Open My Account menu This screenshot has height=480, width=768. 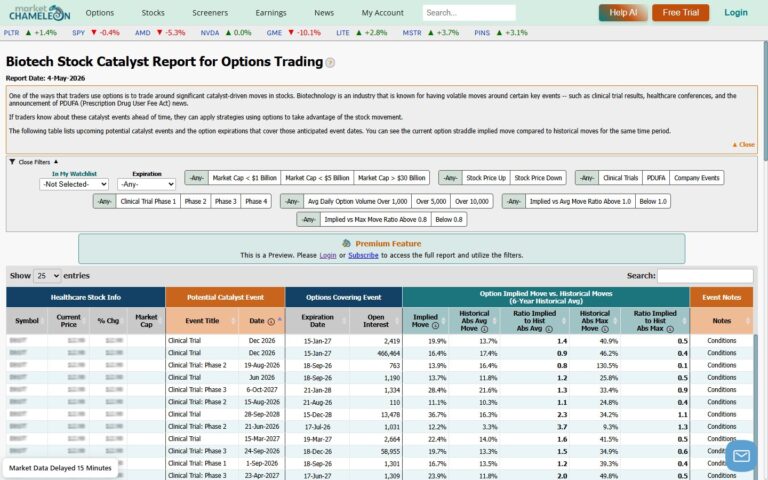pyautogui.click(x=383, y=13)
